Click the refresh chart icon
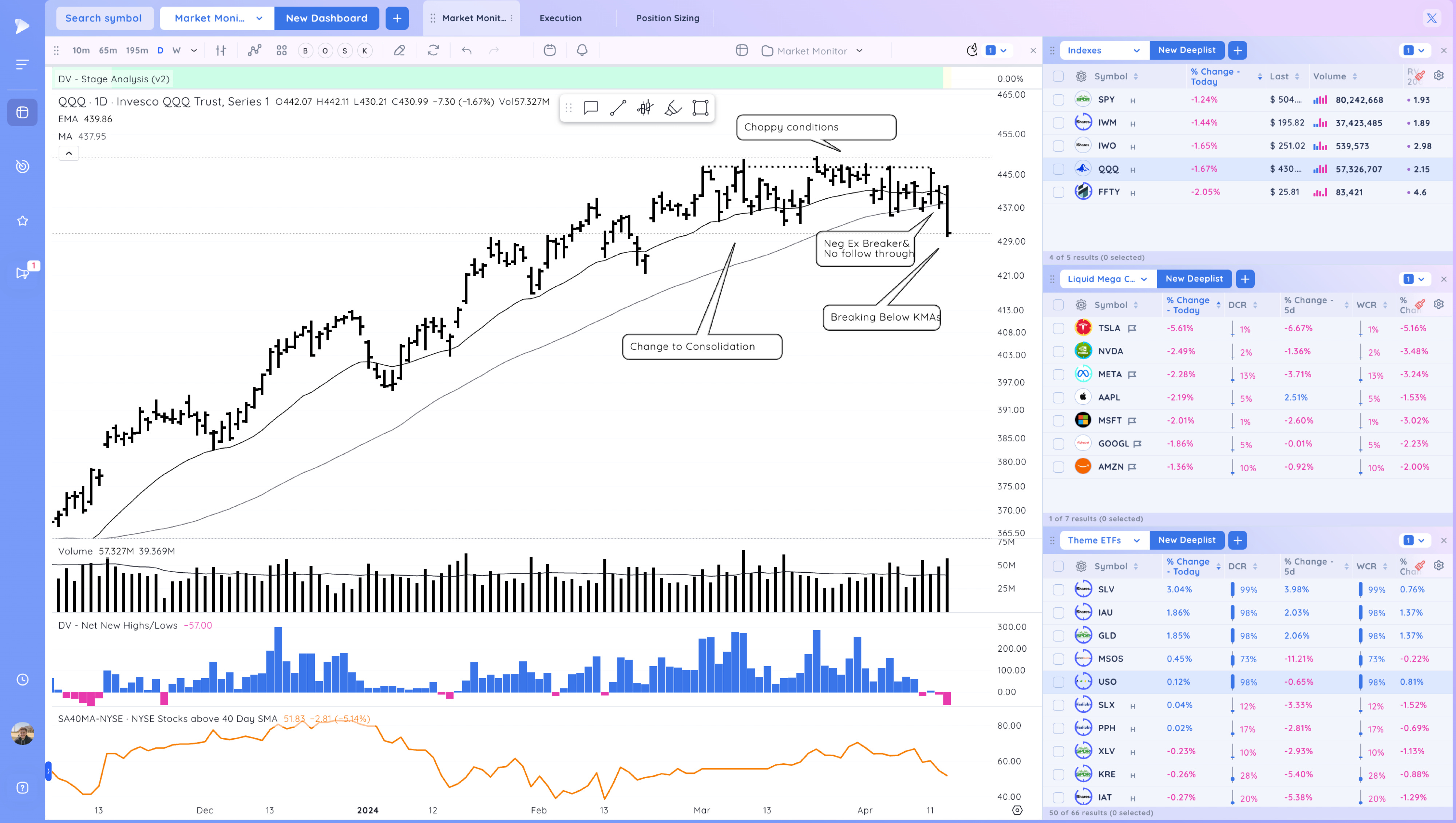This screenshot has width=1456, height=823. [x=433, y=50]
